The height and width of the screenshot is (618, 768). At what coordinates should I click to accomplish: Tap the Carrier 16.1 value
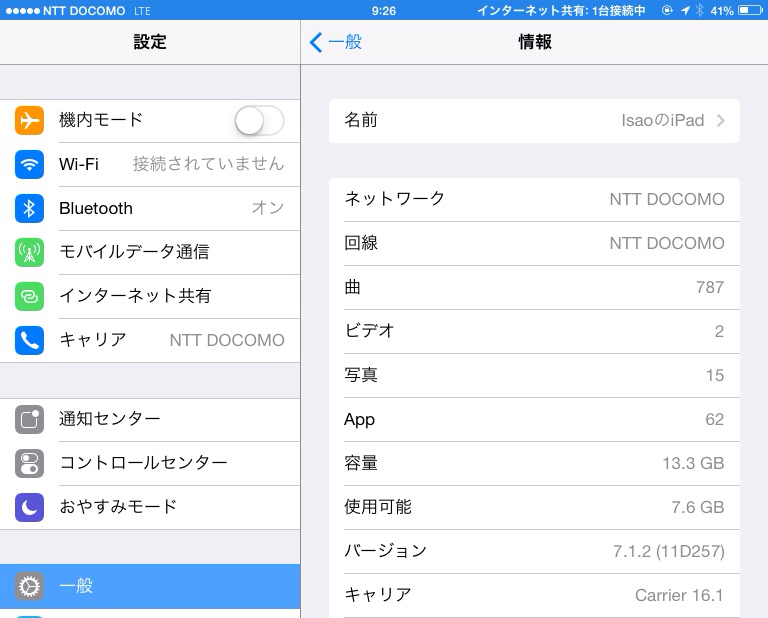point(679,595)
